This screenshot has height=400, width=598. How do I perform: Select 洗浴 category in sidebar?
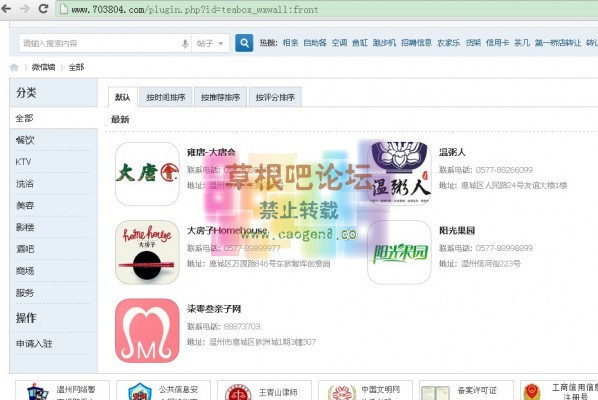(x=53, y=184)
